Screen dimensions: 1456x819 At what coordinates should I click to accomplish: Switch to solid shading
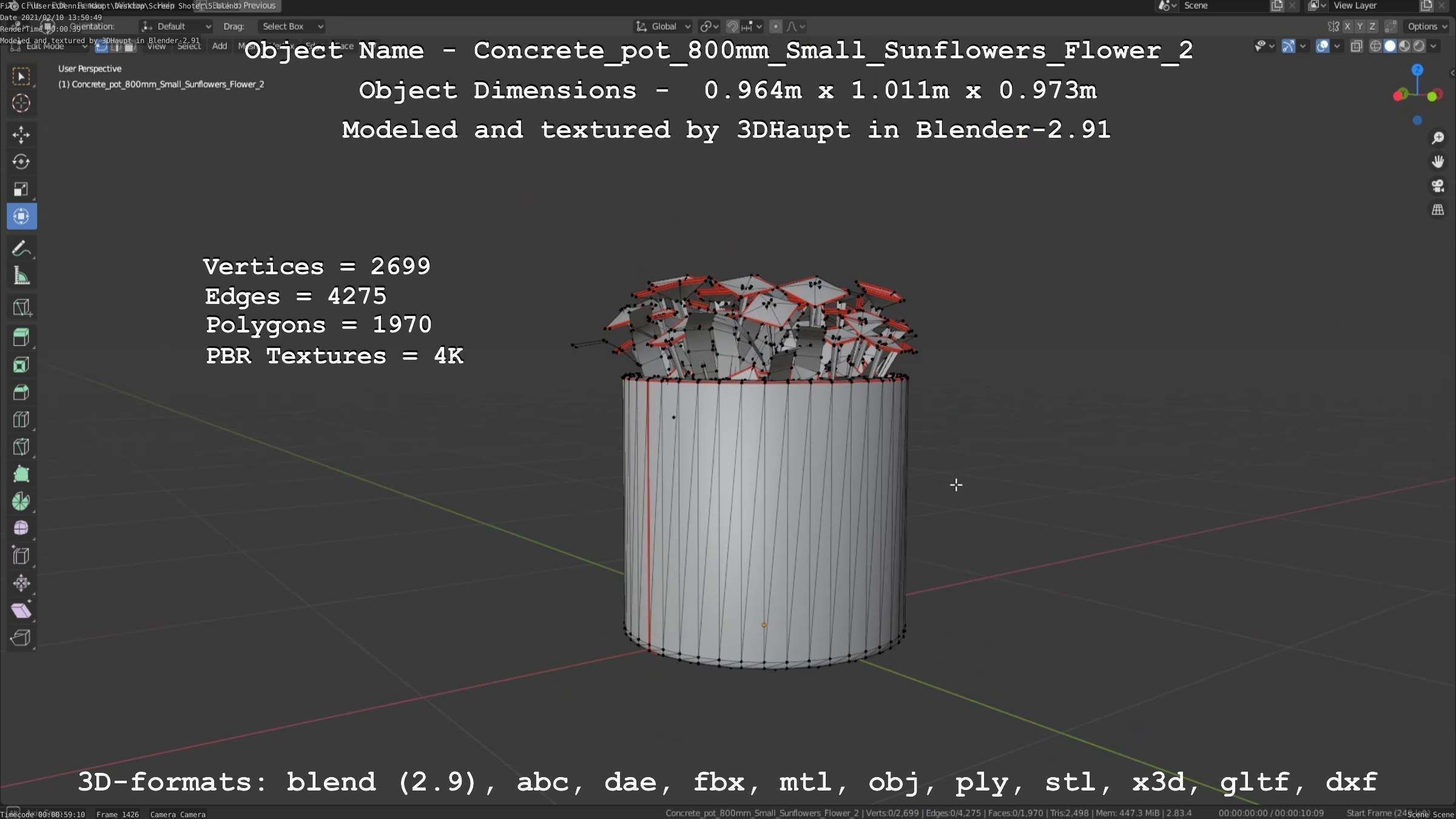(1390, 46)
